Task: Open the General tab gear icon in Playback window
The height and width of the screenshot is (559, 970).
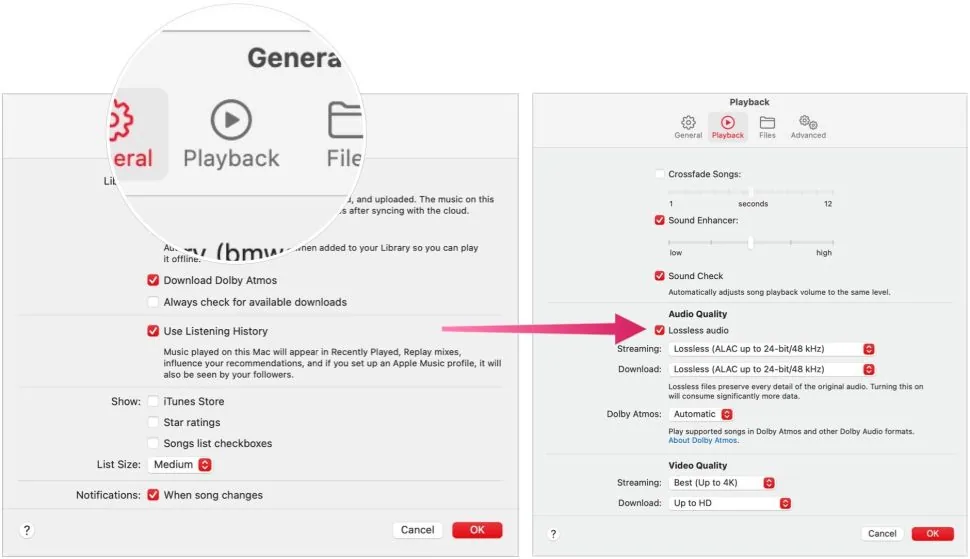Action: pos(688,122)
